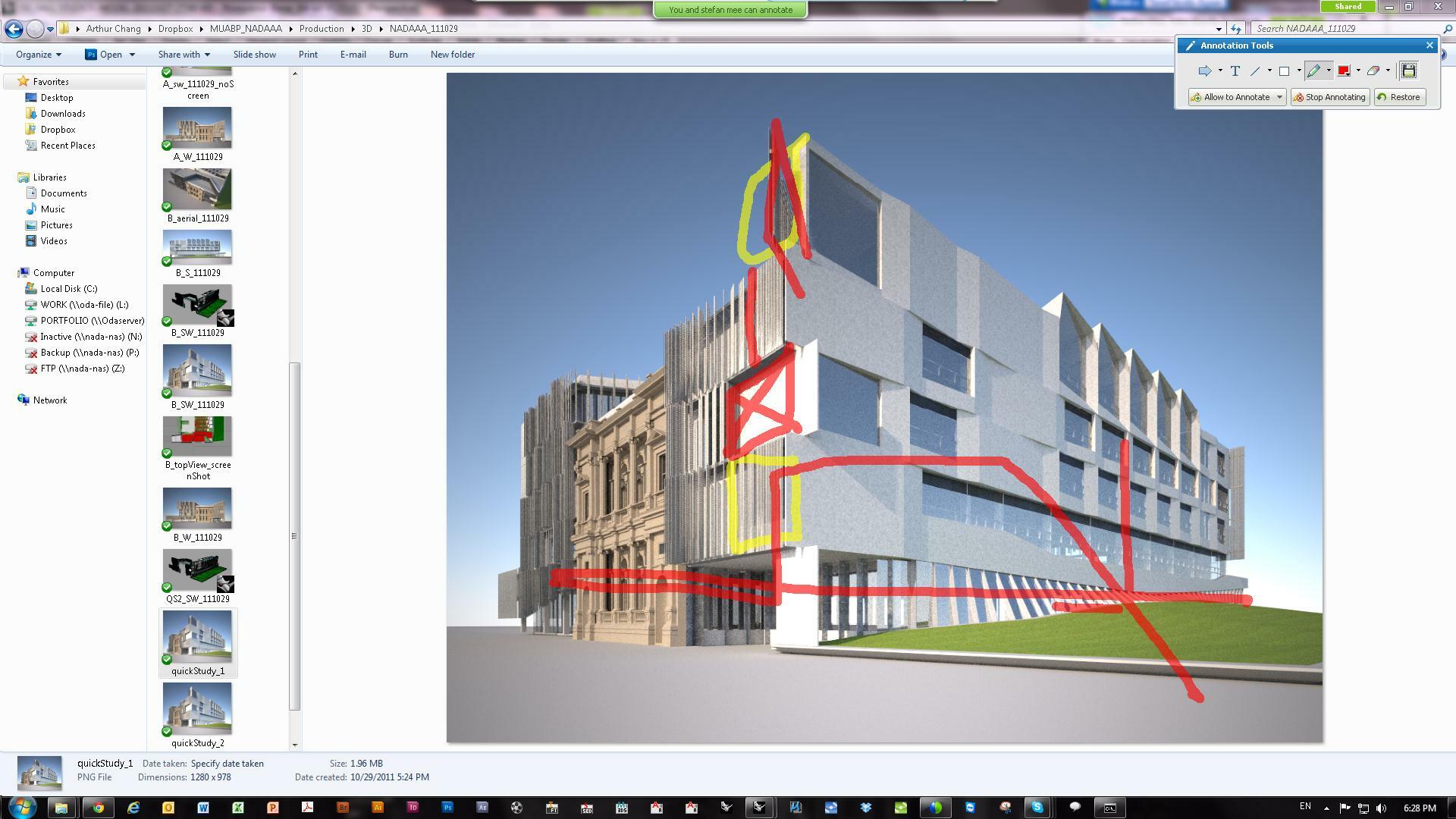
Task: Save annotations with the floppy disk icon
Action: point(1408,71)
